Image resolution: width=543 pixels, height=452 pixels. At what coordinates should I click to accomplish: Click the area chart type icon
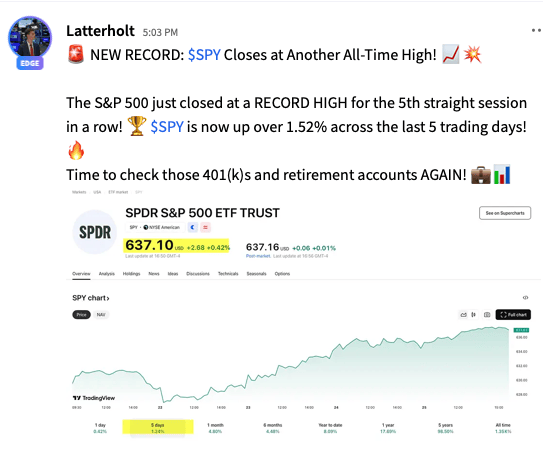point(463,314)
